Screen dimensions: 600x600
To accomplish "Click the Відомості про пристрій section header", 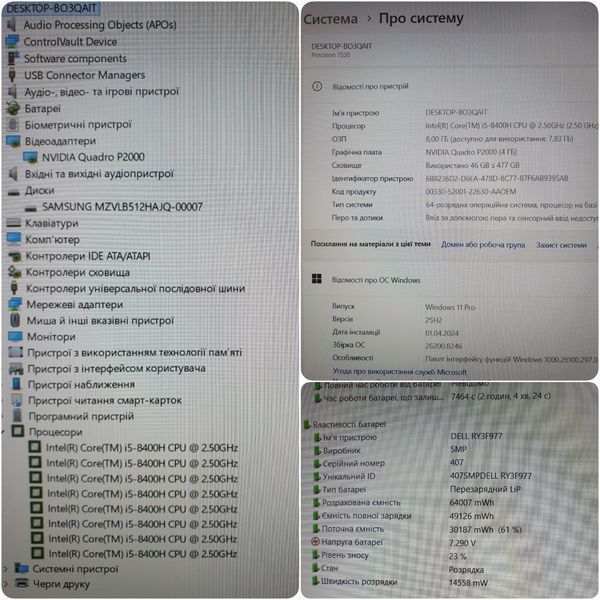I will tap(370, 86).
